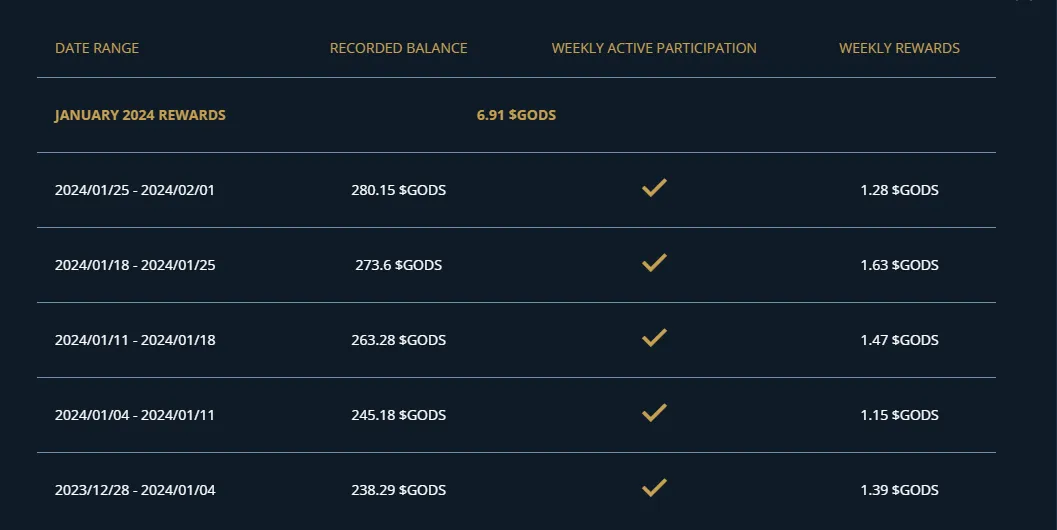The height and width of the screenshot is (530, 1057).
Task: Select date range 2024/01/25 - 2024/02/01
Action: 135,190
